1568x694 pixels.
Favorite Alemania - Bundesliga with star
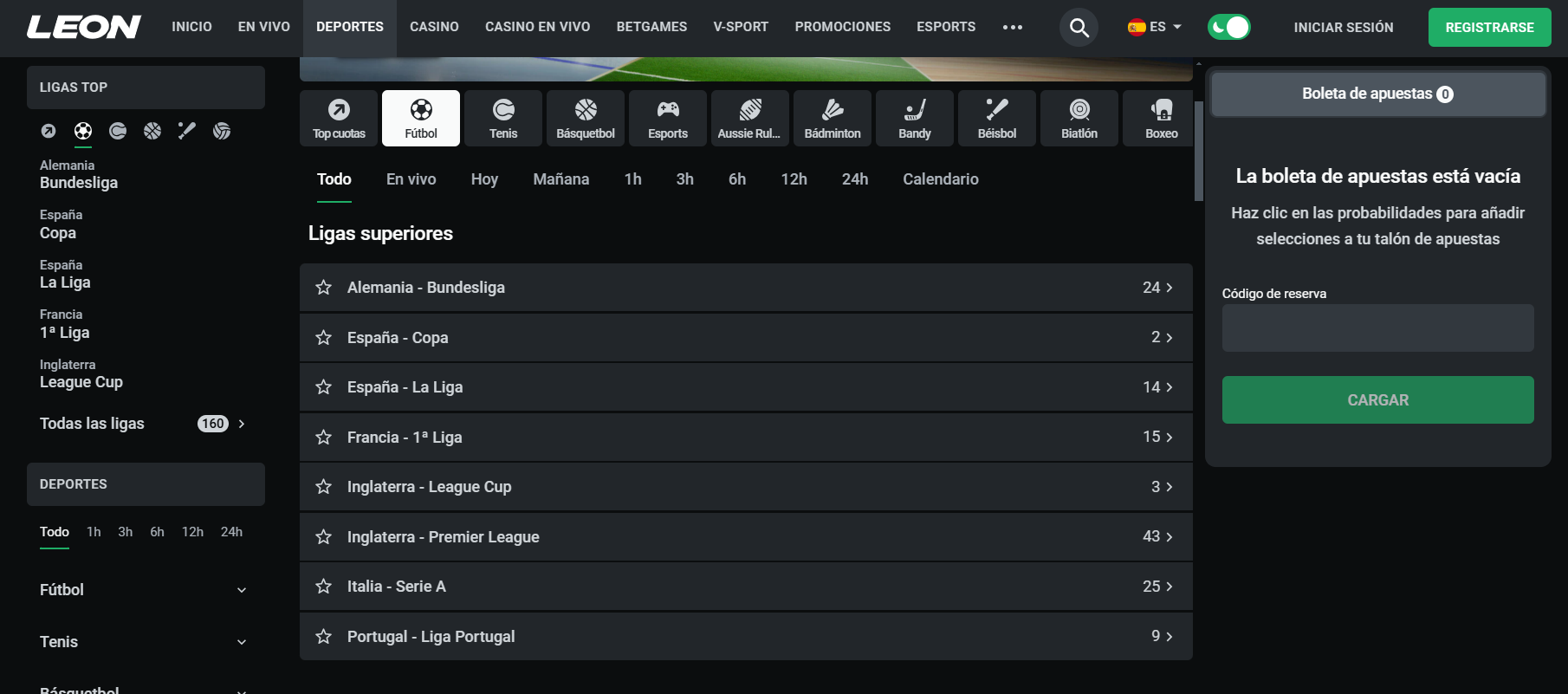(x=324, y=288)
